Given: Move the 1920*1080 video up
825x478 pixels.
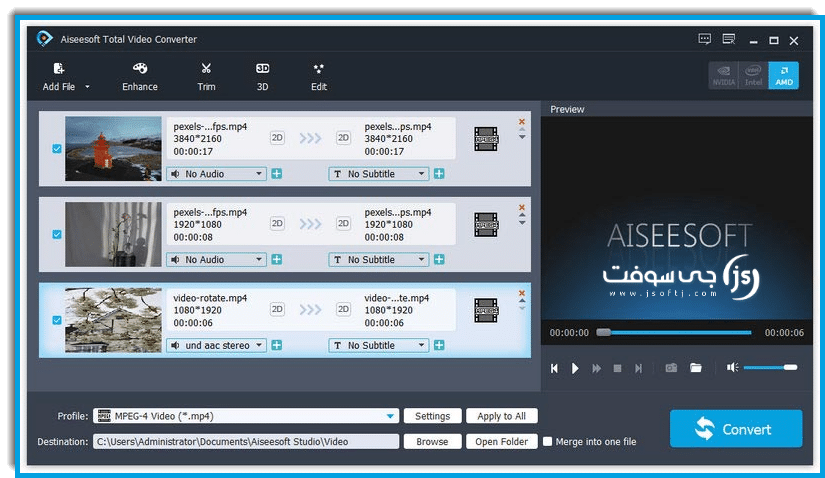Looking at the screenshot, I should 522,215.
